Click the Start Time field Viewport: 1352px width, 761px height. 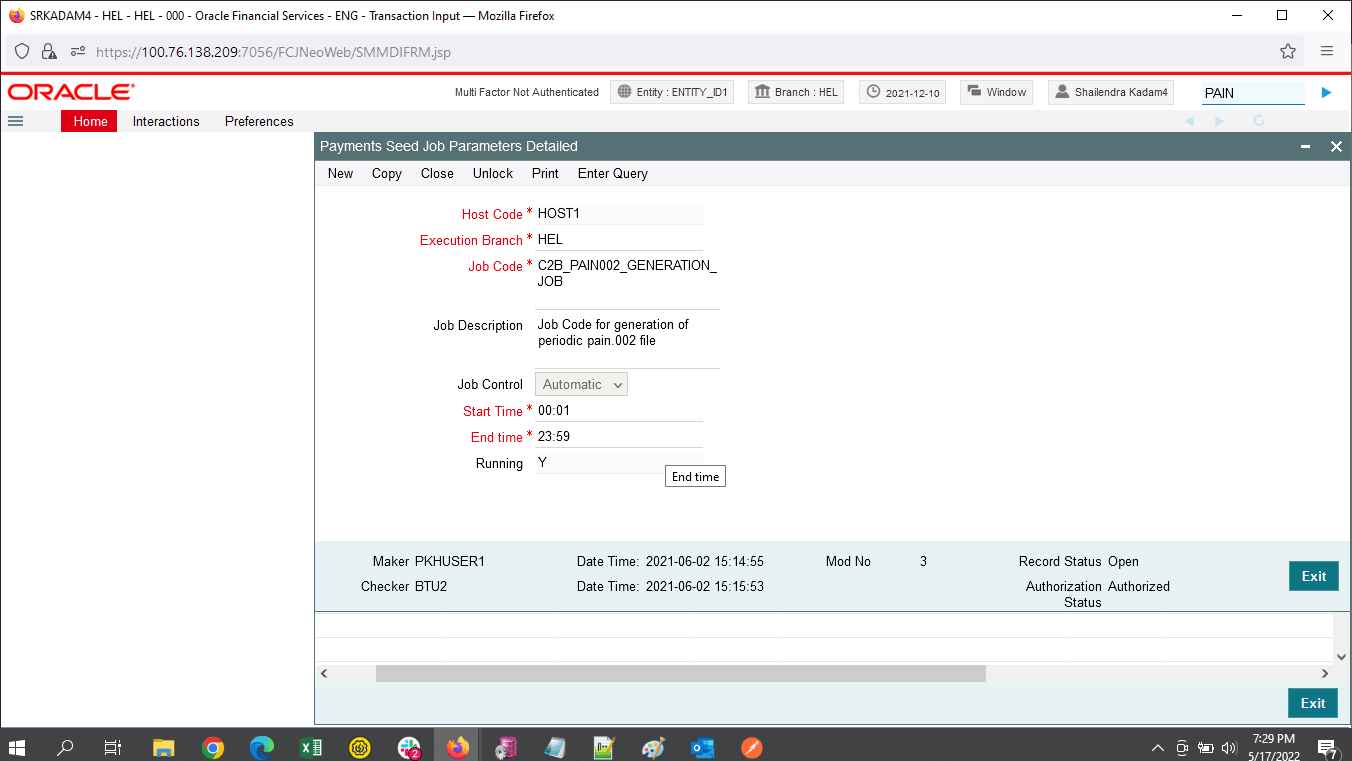point(619,410)
